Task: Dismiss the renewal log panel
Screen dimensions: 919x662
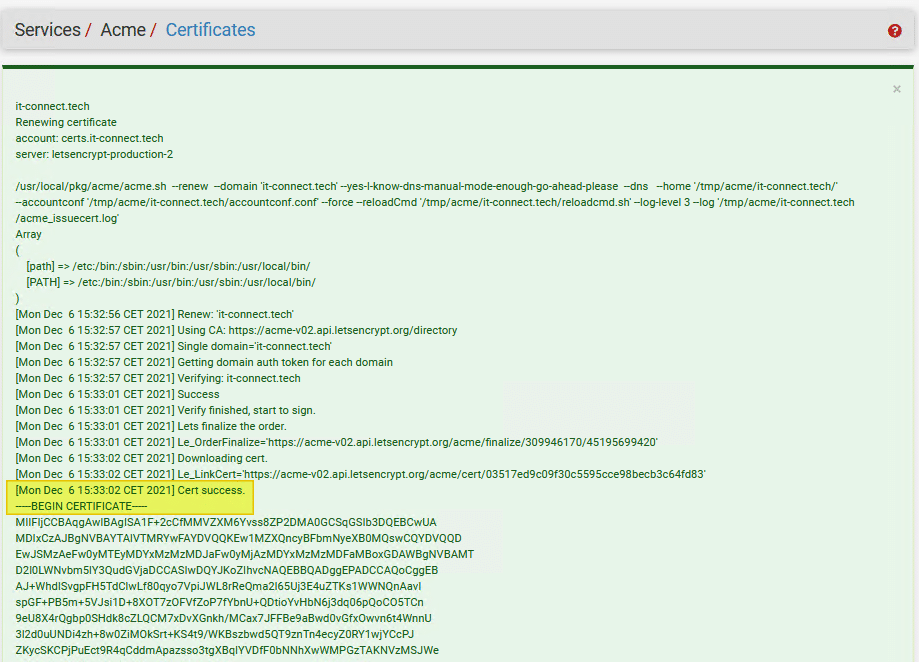Action: coord(896,89)
